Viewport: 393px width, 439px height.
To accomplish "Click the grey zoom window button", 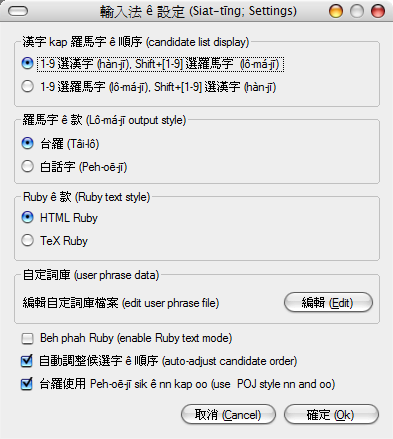I will pos(357,11).
